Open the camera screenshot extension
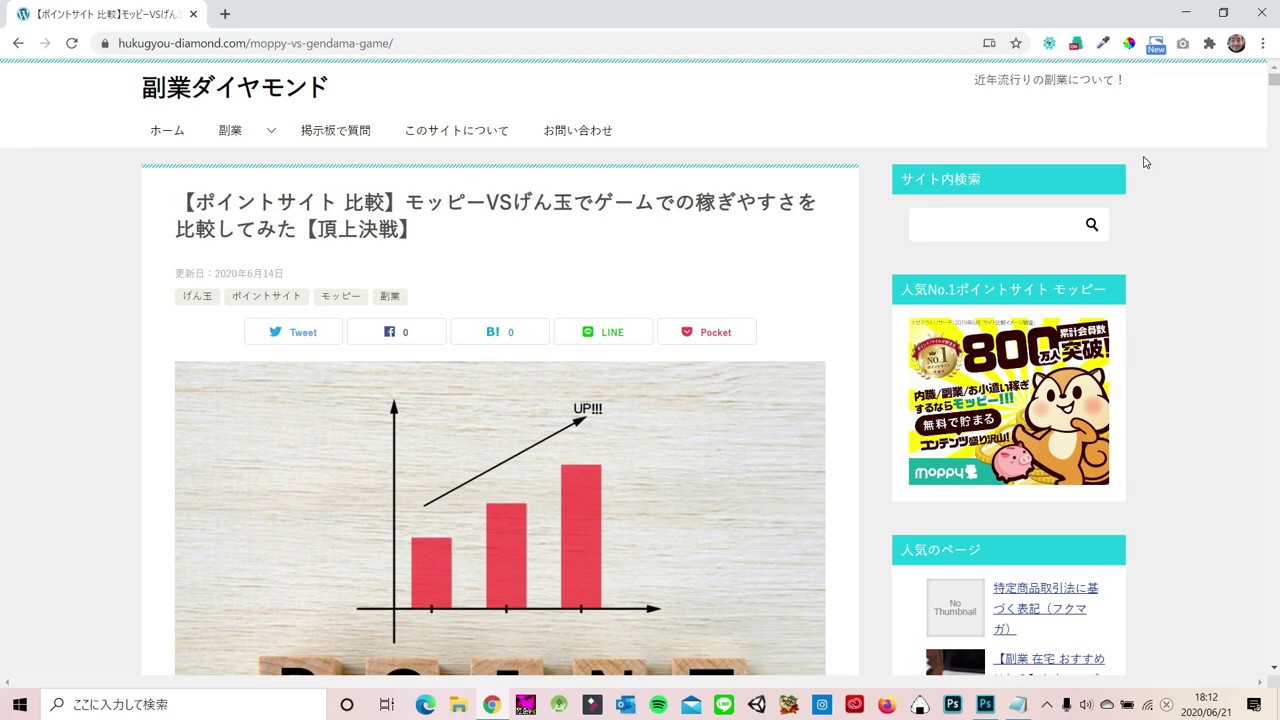Viewport: 1280px width, 720px height. coord(1183,43)
